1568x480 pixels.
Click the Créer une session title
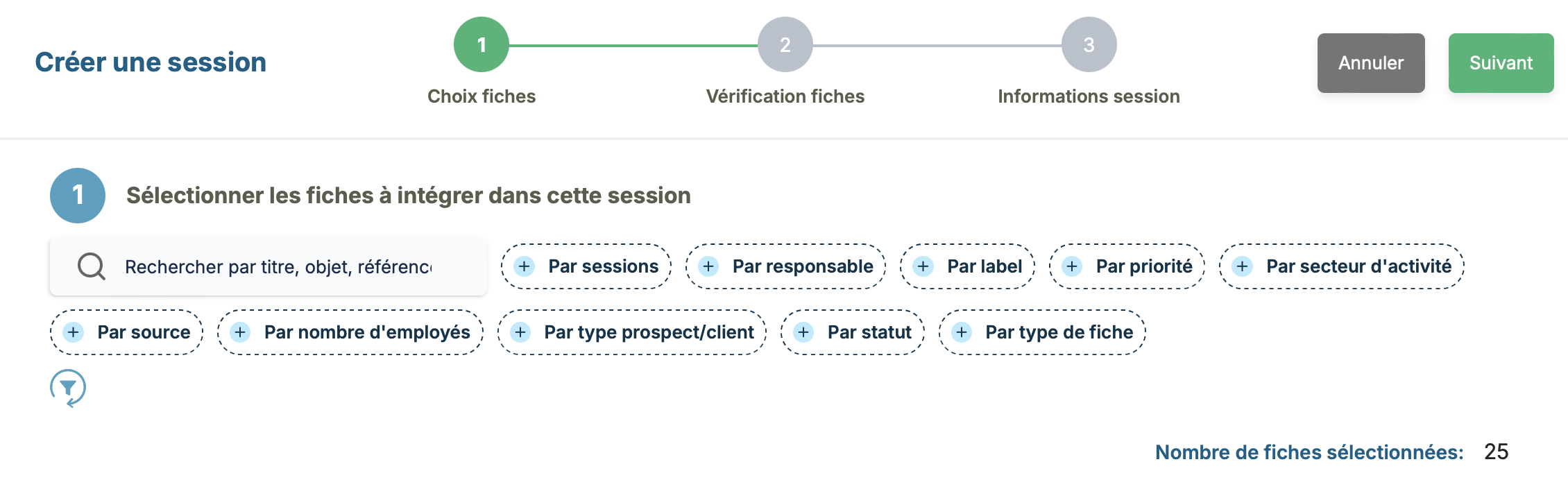click(x=151, y=62)
